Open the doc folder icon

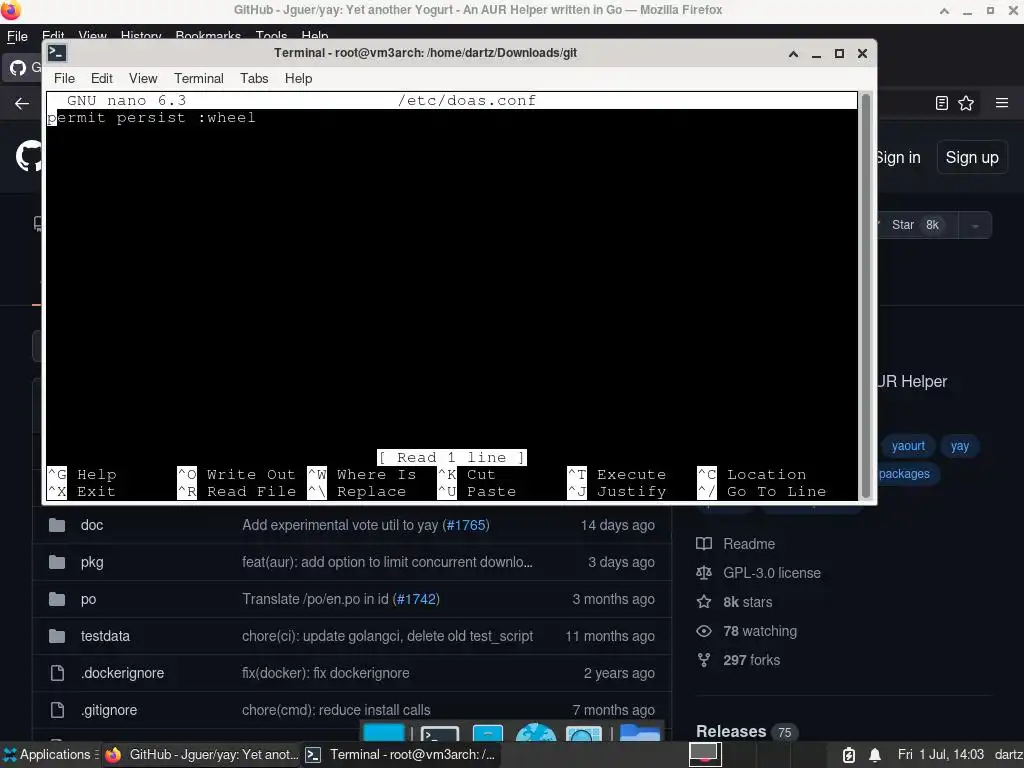pos(57,525)
